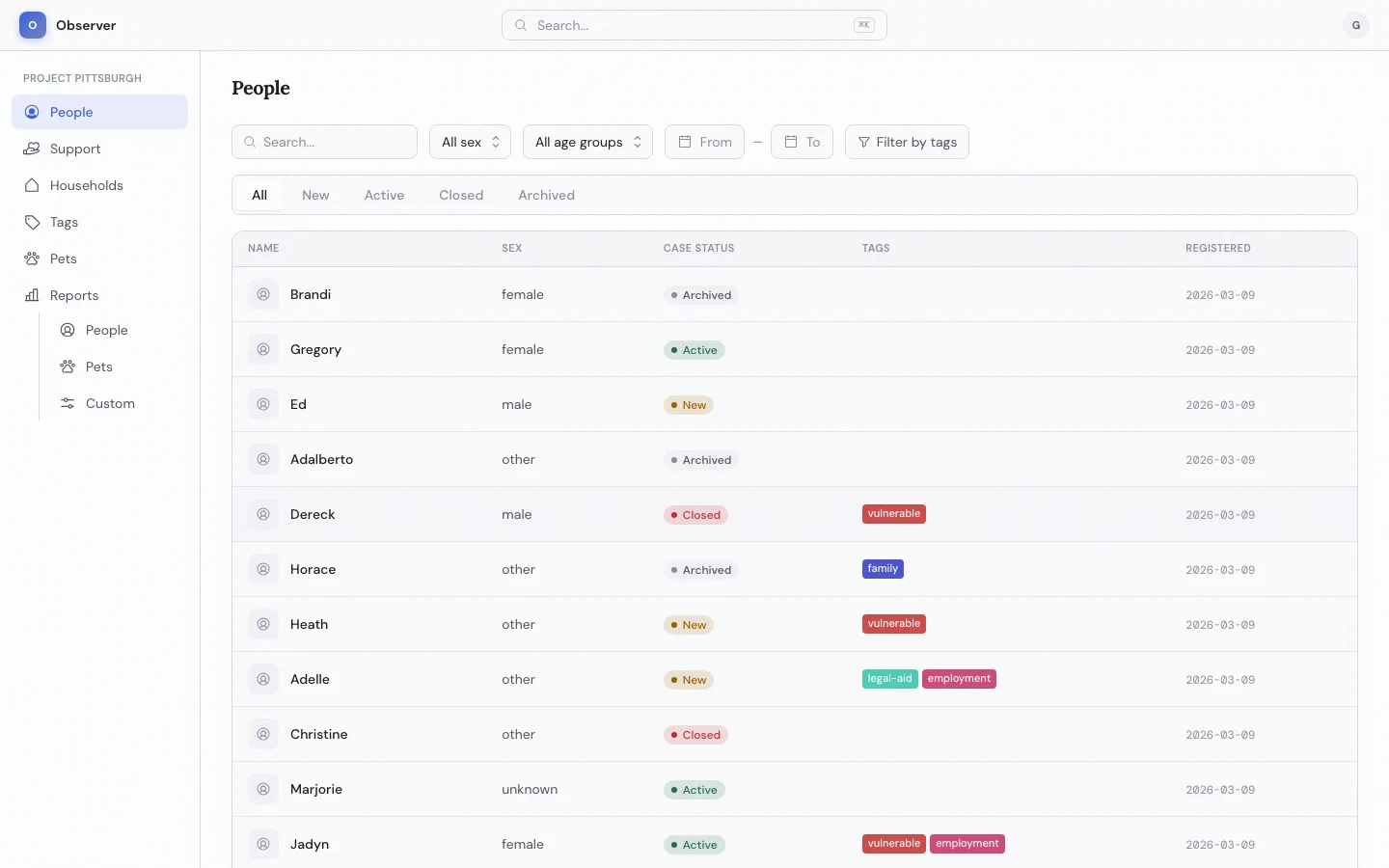Click Horace's family tag
1389x868 pixels.
click(883, 569)
